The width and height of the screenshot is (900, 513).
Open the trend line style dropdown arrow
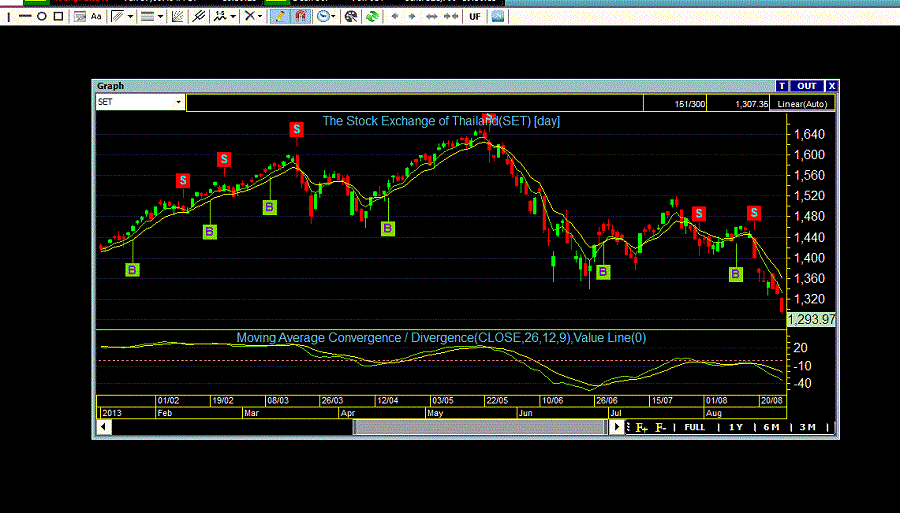(x=130, y=17)
